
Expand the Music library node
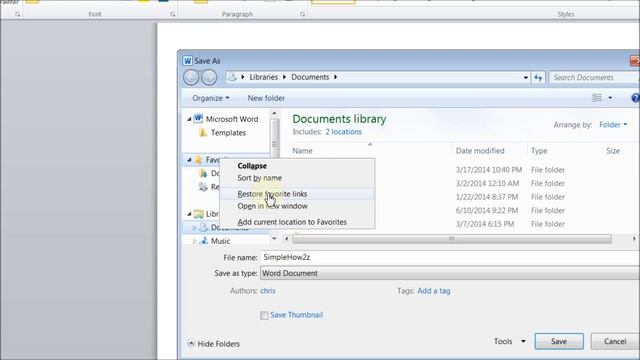[194, 241]
